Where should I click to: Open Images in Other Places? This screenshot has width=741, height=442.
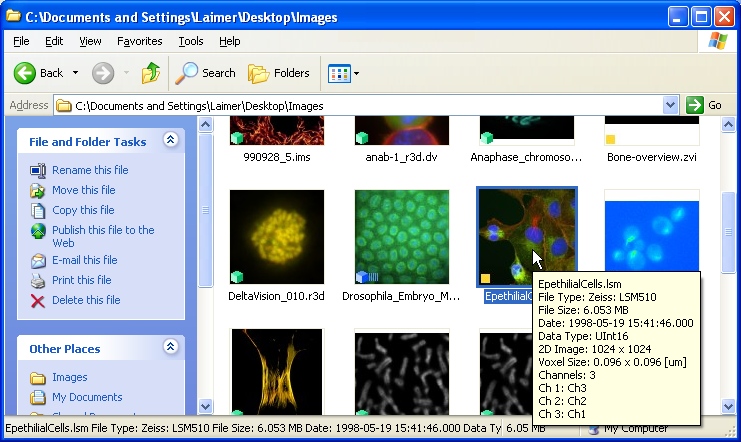point(69,377)
